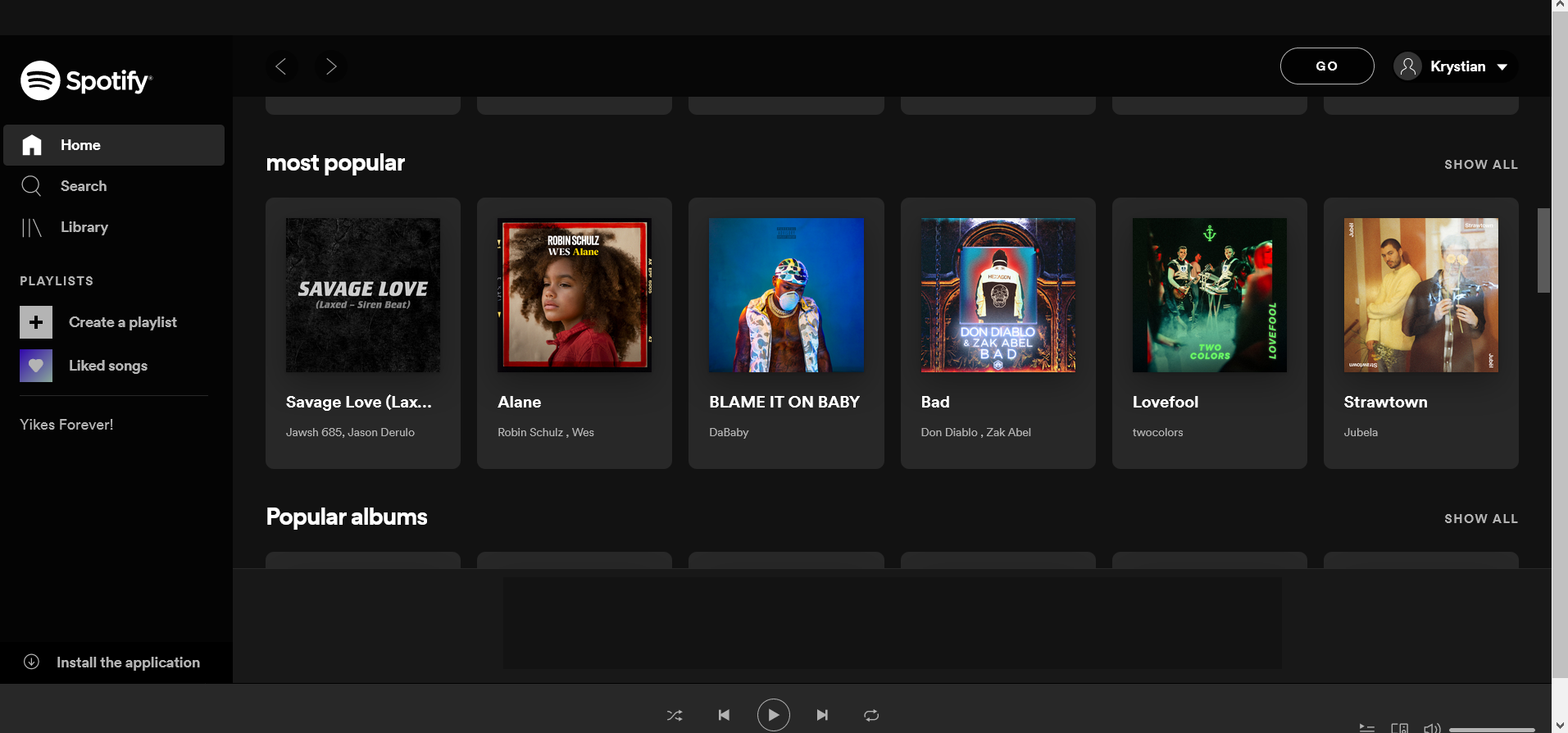Click the Alane title text
1568x733 pixels.
[x=519, y=402]
